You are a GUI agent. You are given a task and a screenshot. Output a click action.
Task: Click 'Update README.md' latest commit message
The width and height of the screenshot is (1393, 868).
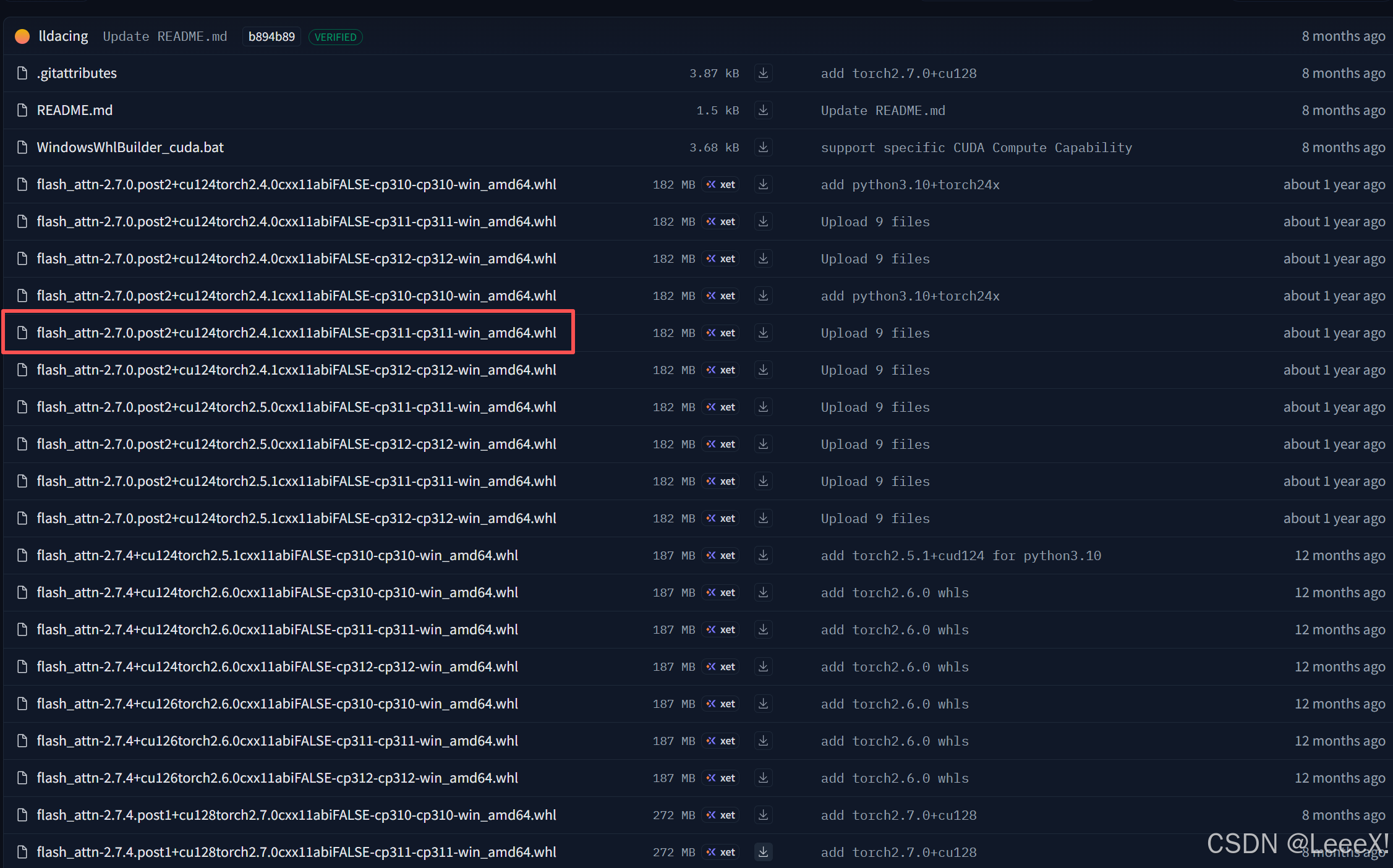pos(164,36)
